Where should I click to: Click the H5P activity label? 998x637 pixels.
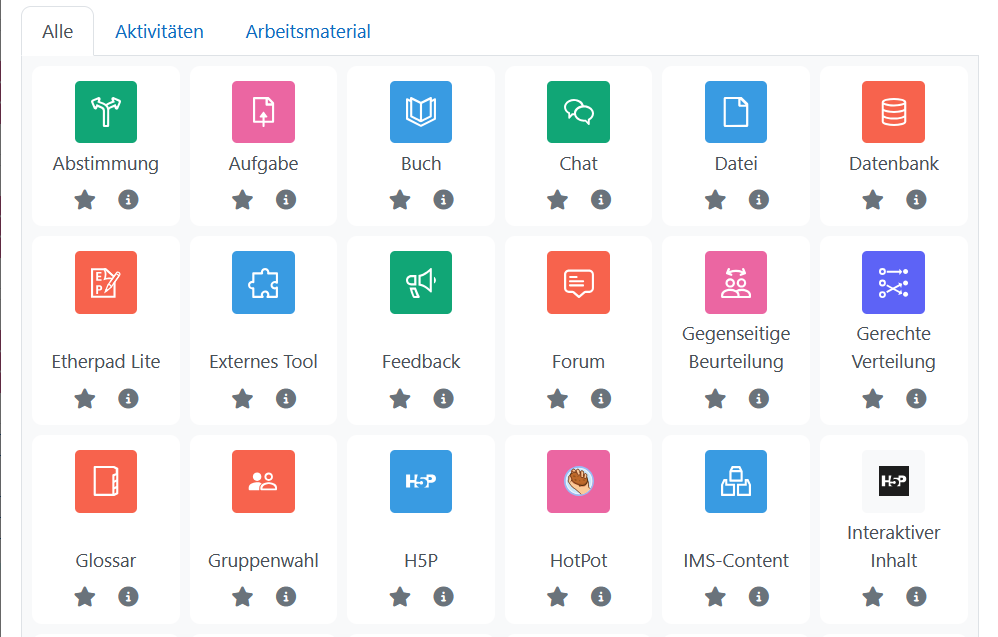coord(420,561)
